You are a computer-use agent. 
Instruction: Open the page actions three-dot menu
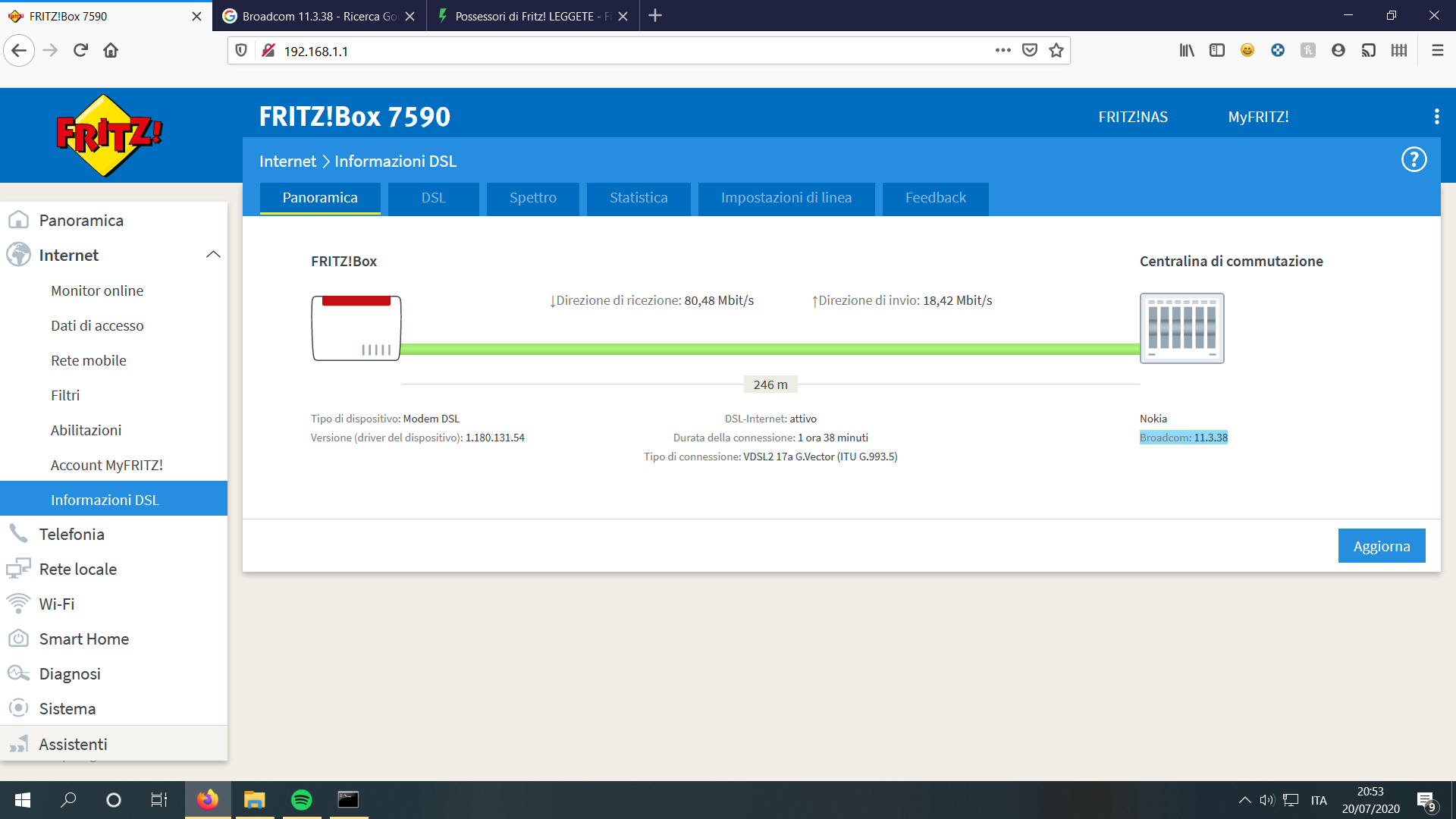tap(1003, 51)
